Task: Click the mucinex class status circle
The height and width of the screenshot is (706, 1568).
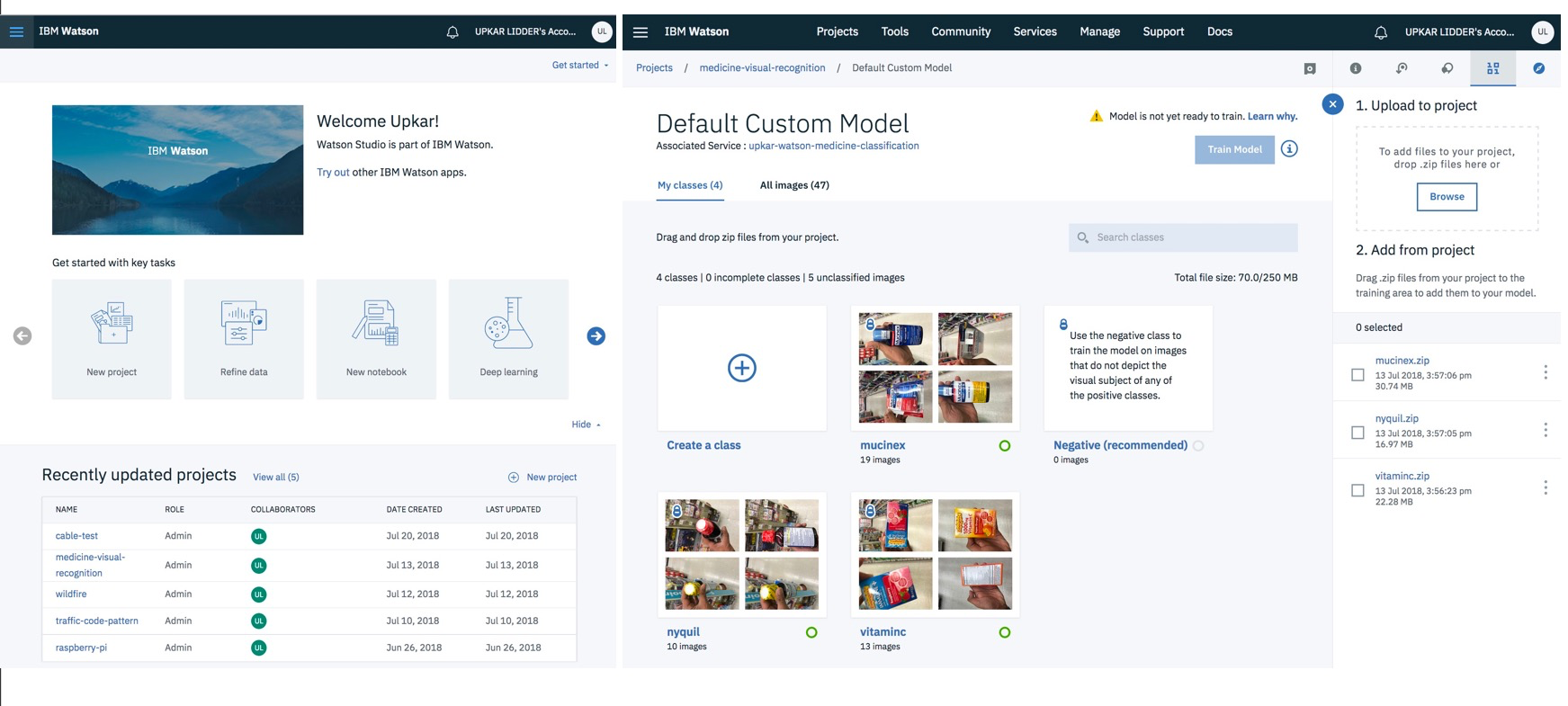Action: (1005, 445)
